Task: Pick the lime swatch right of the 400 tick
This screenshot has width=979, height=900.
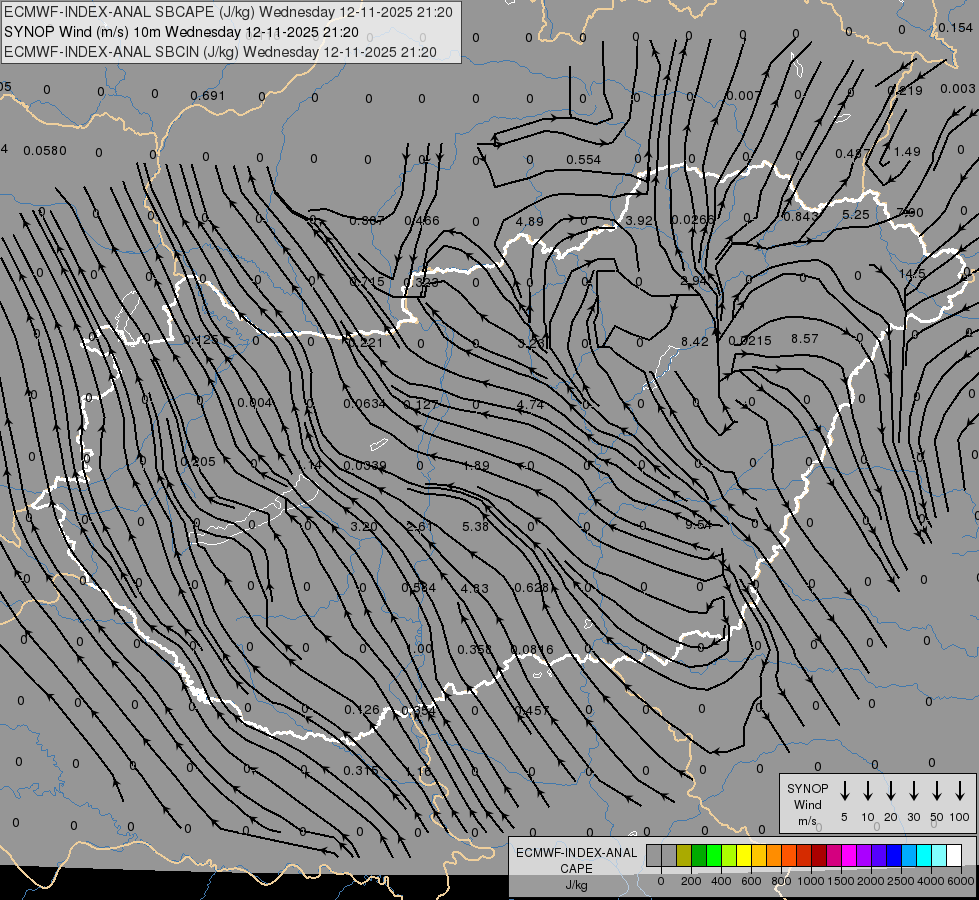Action: click(x=729, y=855)
